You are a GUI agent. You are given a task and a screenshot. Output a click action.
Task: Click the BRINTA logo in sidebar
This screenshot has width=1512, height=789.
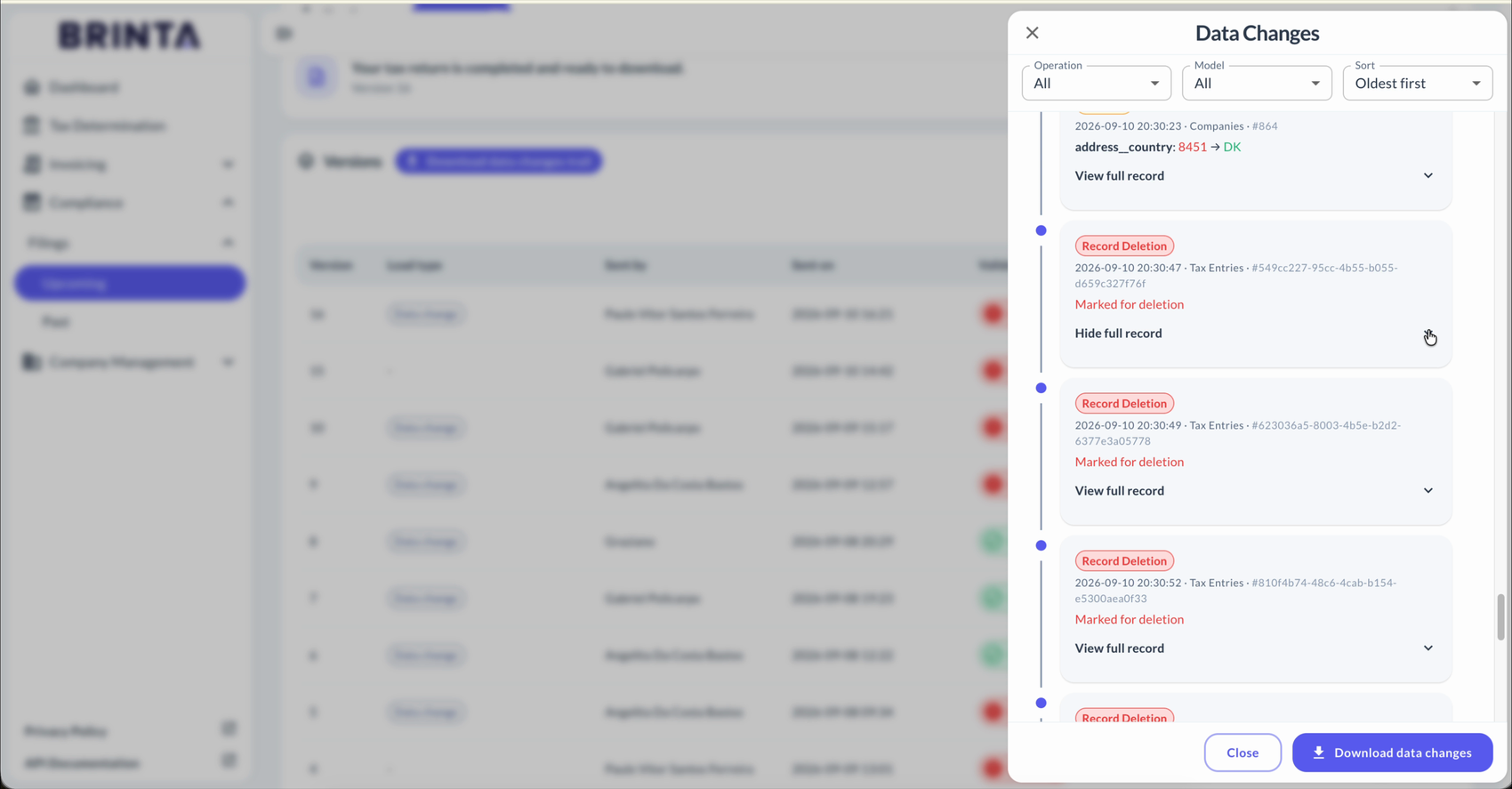coord(130,36)
